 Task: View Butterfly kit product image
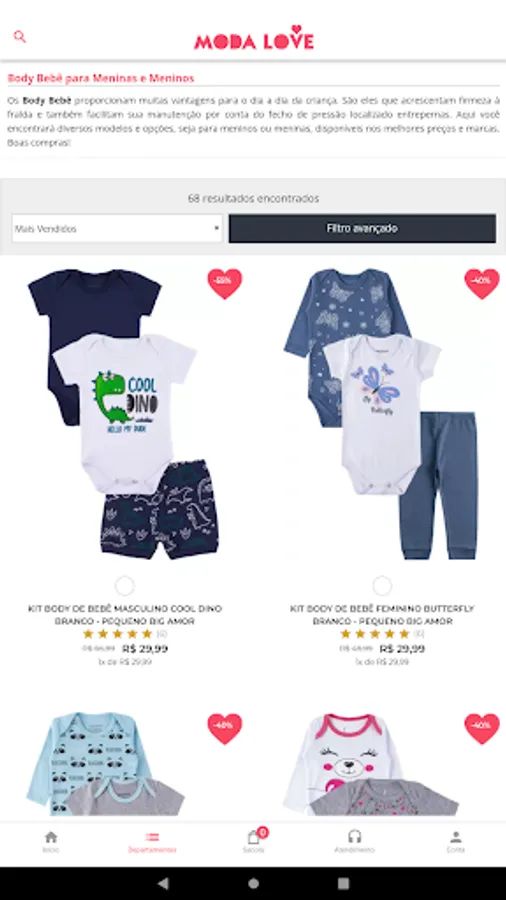coord(381,413)
